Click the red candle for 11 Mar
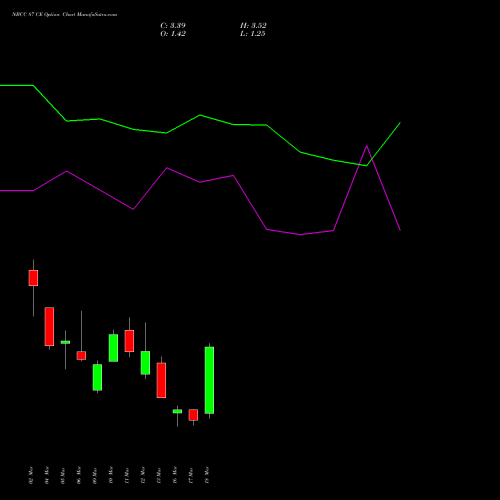Image resolution: width=500 pixels, height=500 pixels. tap(129, 341)
